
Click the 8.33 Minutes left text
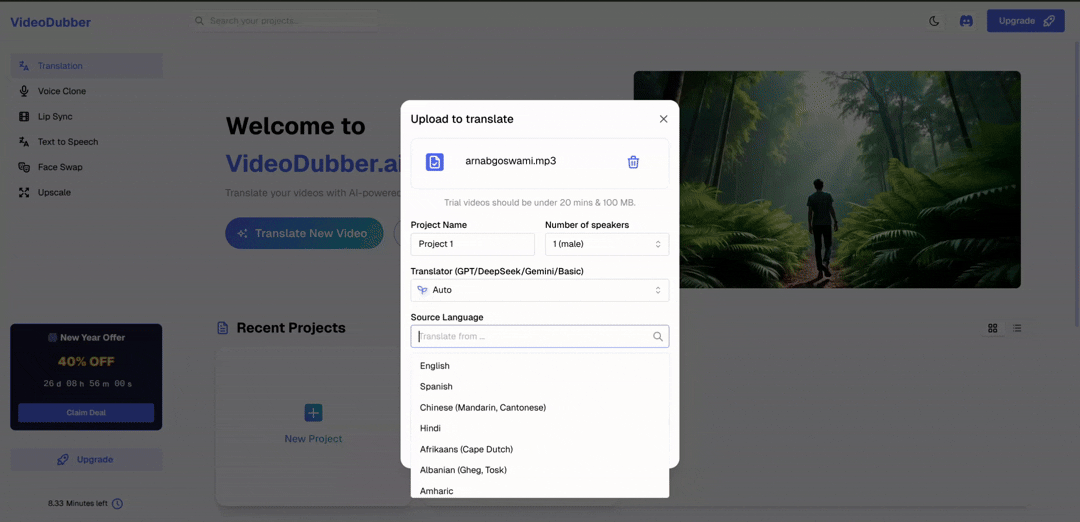[77, 504]
